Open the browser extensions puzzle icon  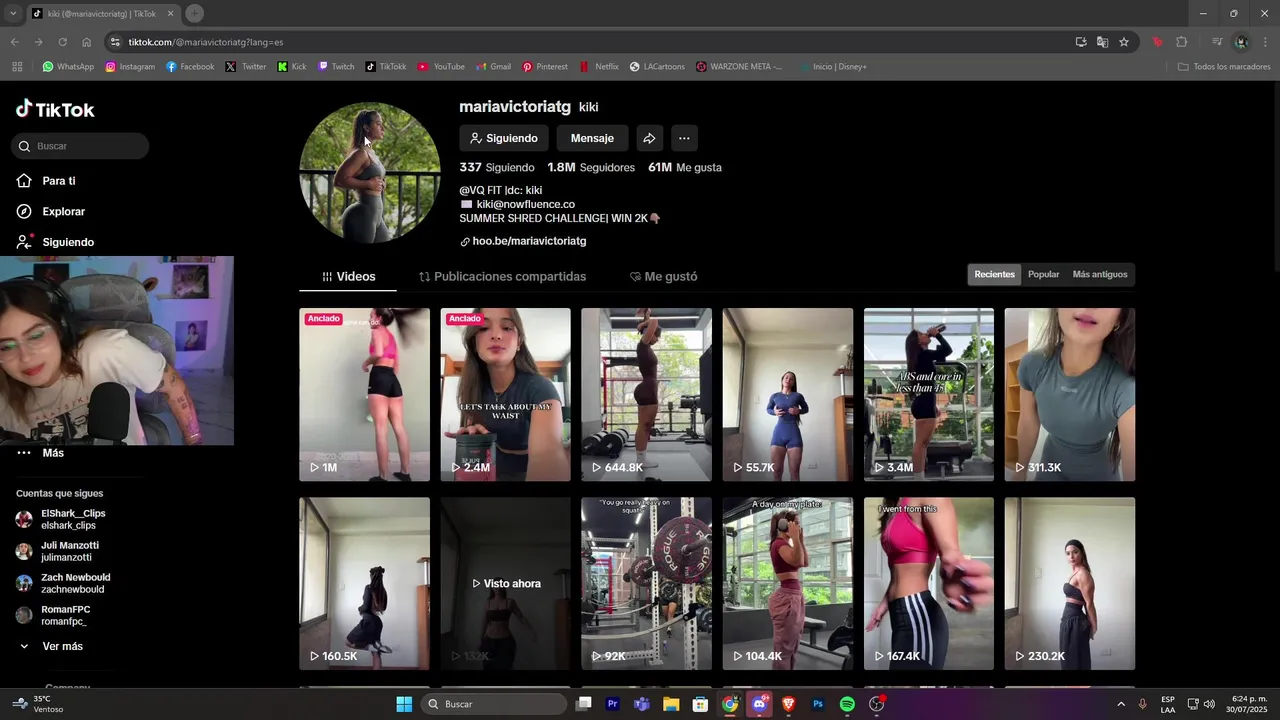point(1182,42)
